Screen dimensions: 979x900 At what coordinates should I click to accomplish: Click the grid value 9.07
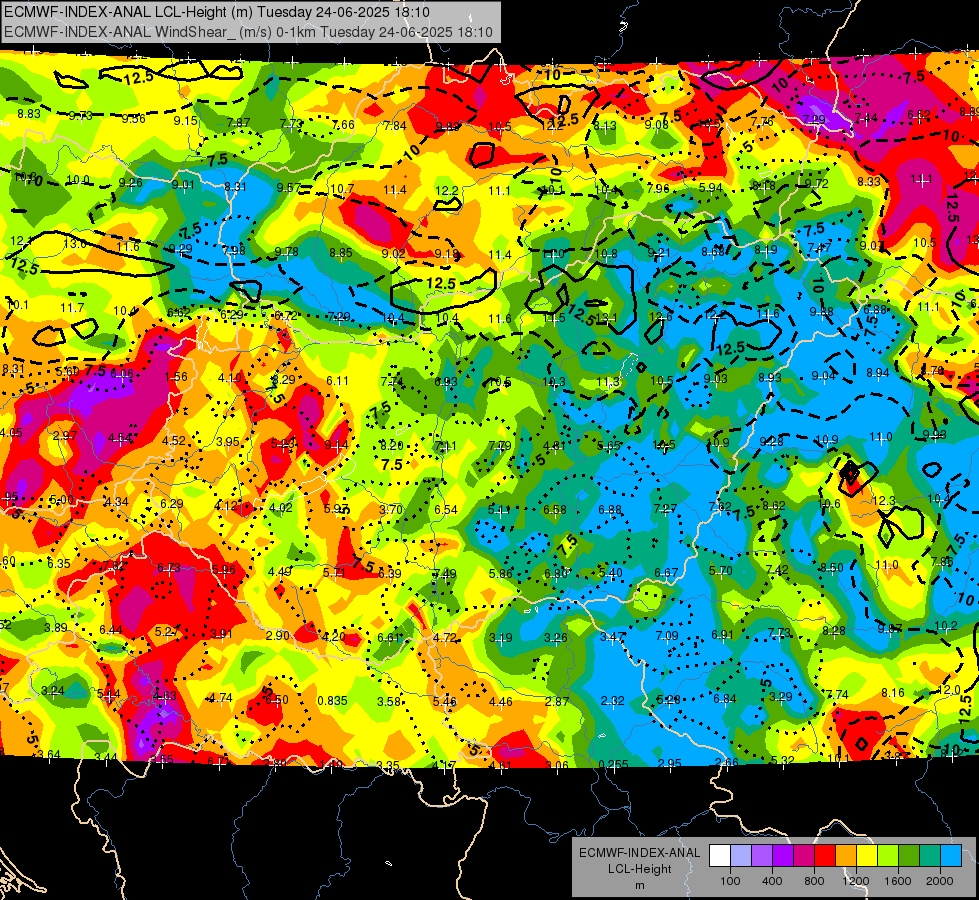(872, 246)
